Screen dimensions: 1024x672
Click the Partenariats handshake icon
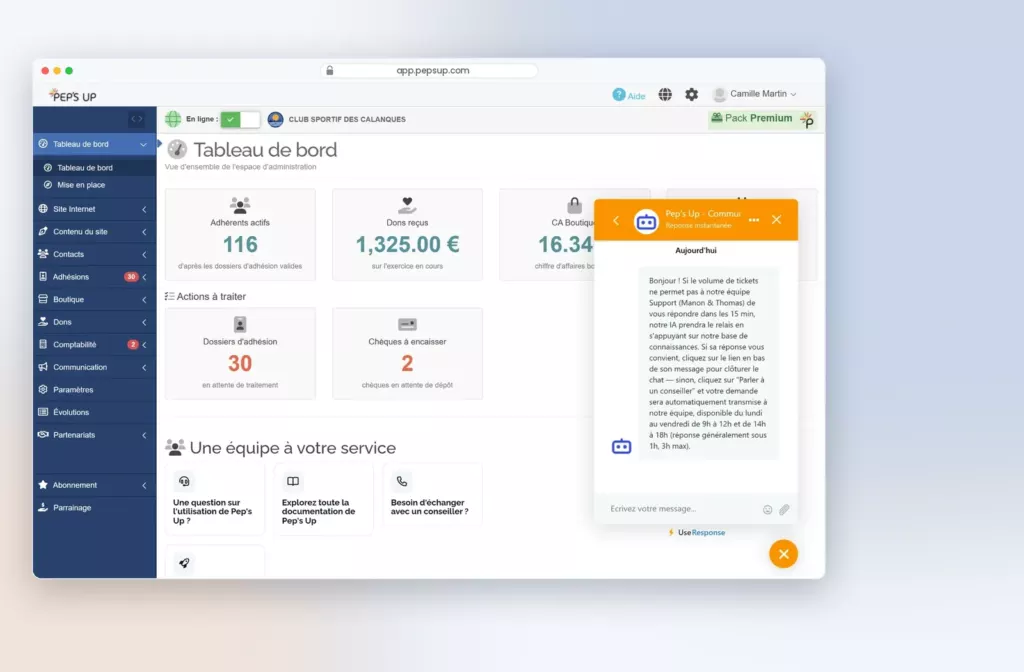point(43,434)
